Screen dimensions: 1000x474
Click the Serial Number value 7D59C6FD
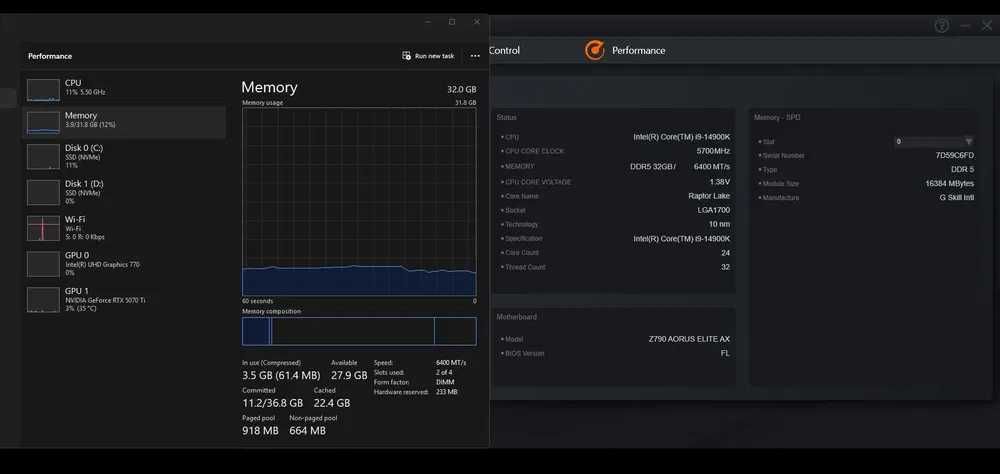955,155
